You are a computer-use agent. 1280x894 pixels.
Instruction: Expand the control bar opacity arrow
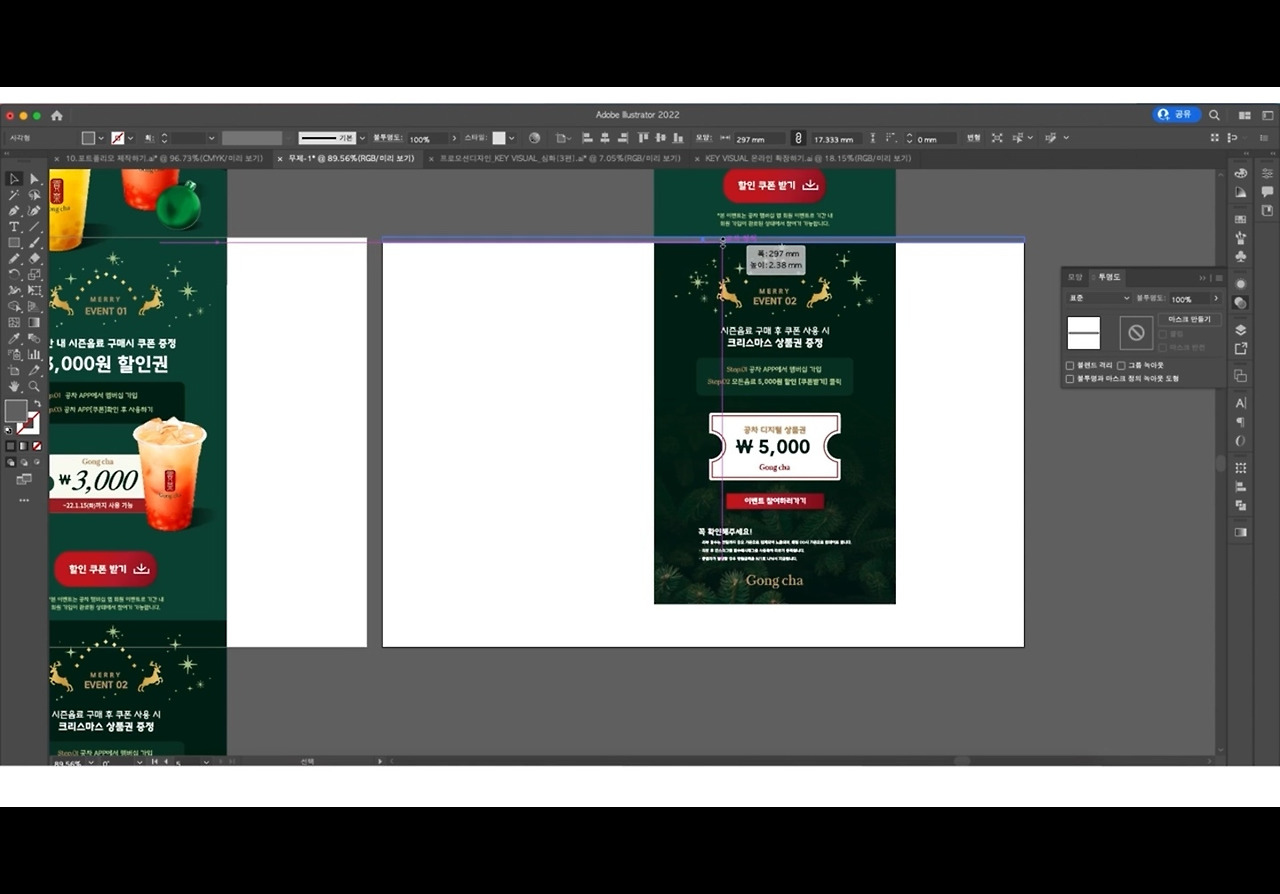click(x=454, y=138)
